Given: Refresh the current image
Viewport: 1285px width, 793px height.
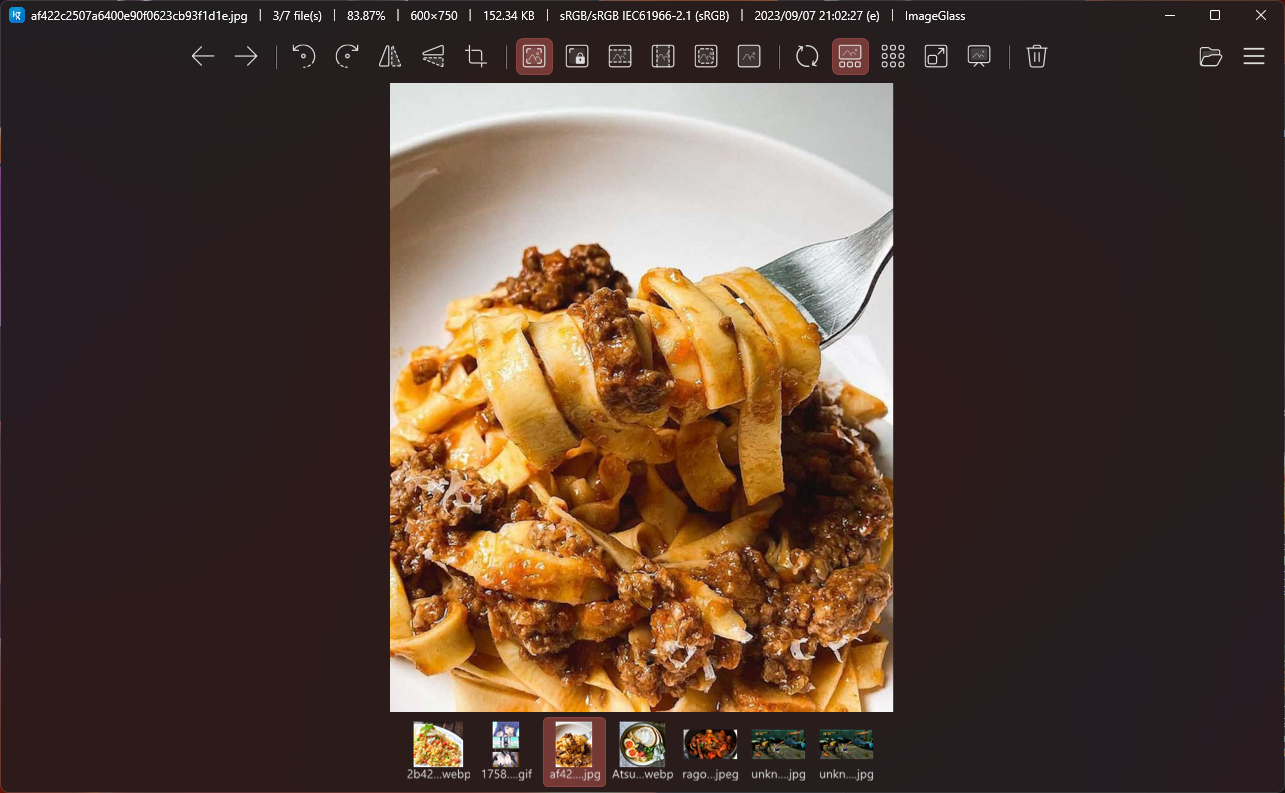Looking at the screenshot, I should click(807, 57).
